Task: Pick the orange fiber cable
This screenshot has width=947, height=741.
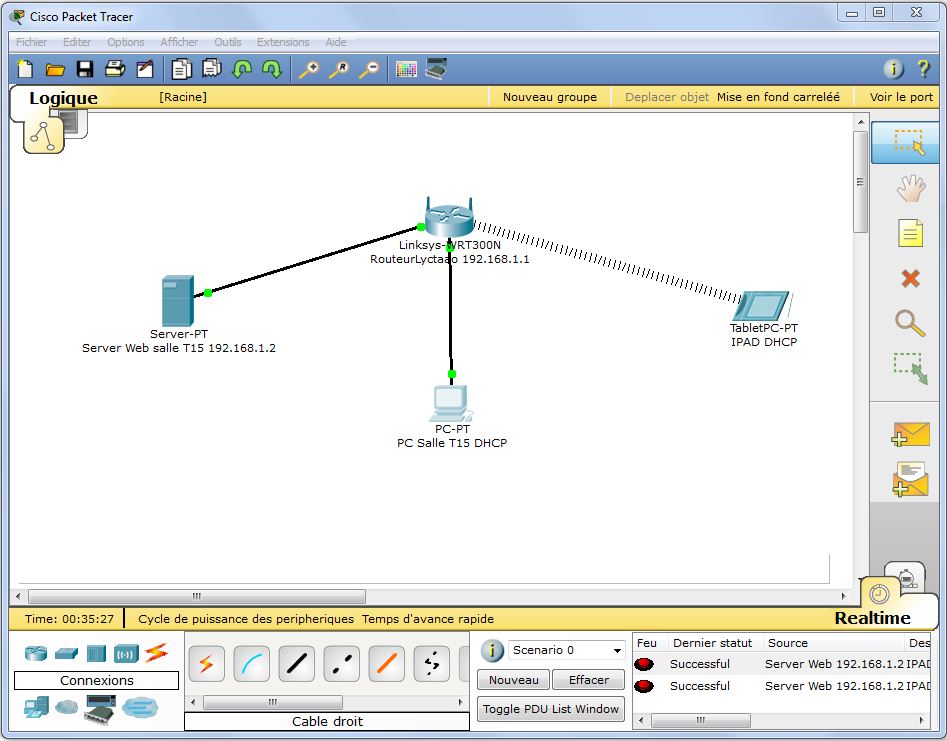Action: [x=387, y=664]
